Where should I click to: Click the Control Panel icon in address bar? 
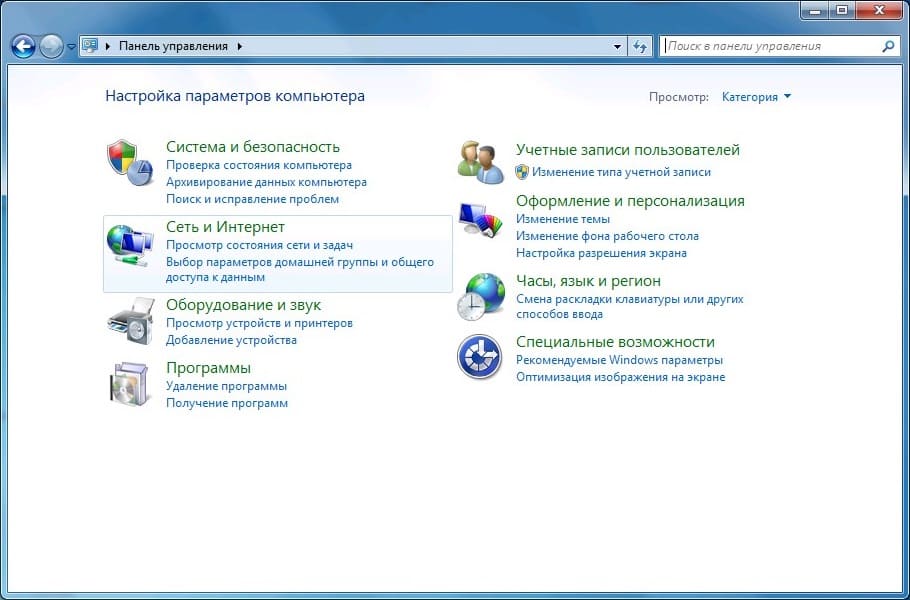coord(89,46)
